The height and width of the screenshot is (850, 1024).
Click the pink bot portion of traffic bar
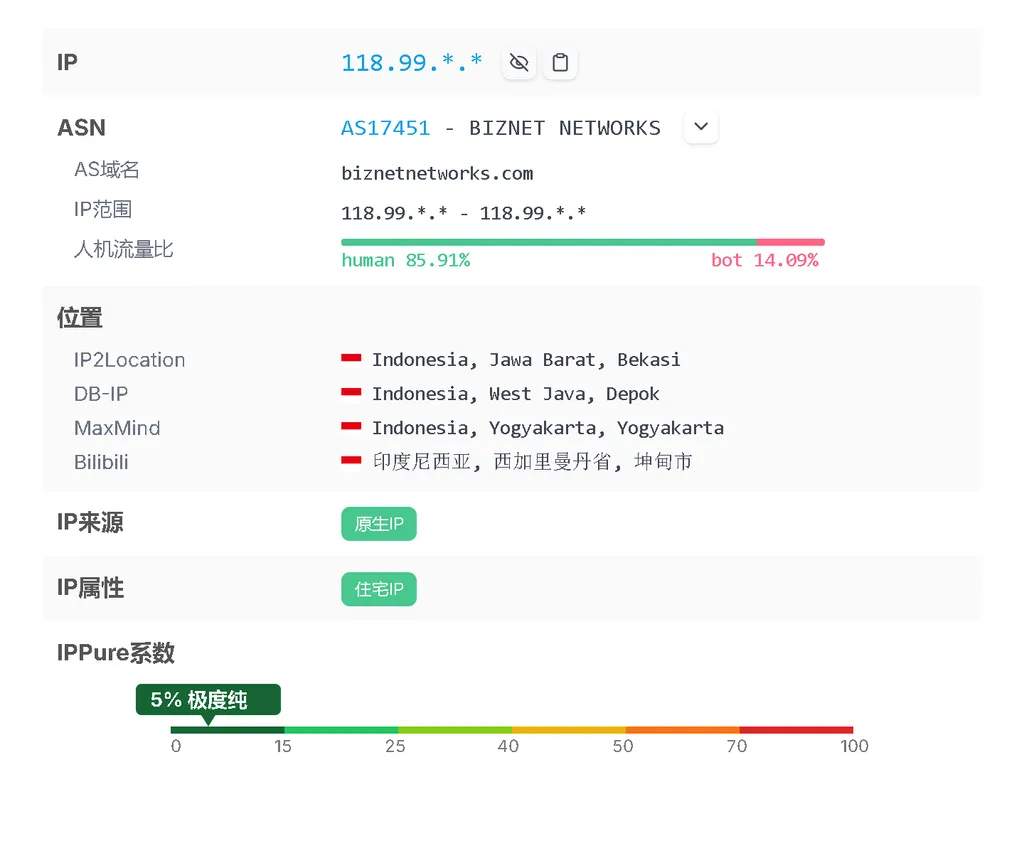click(790, 242)
